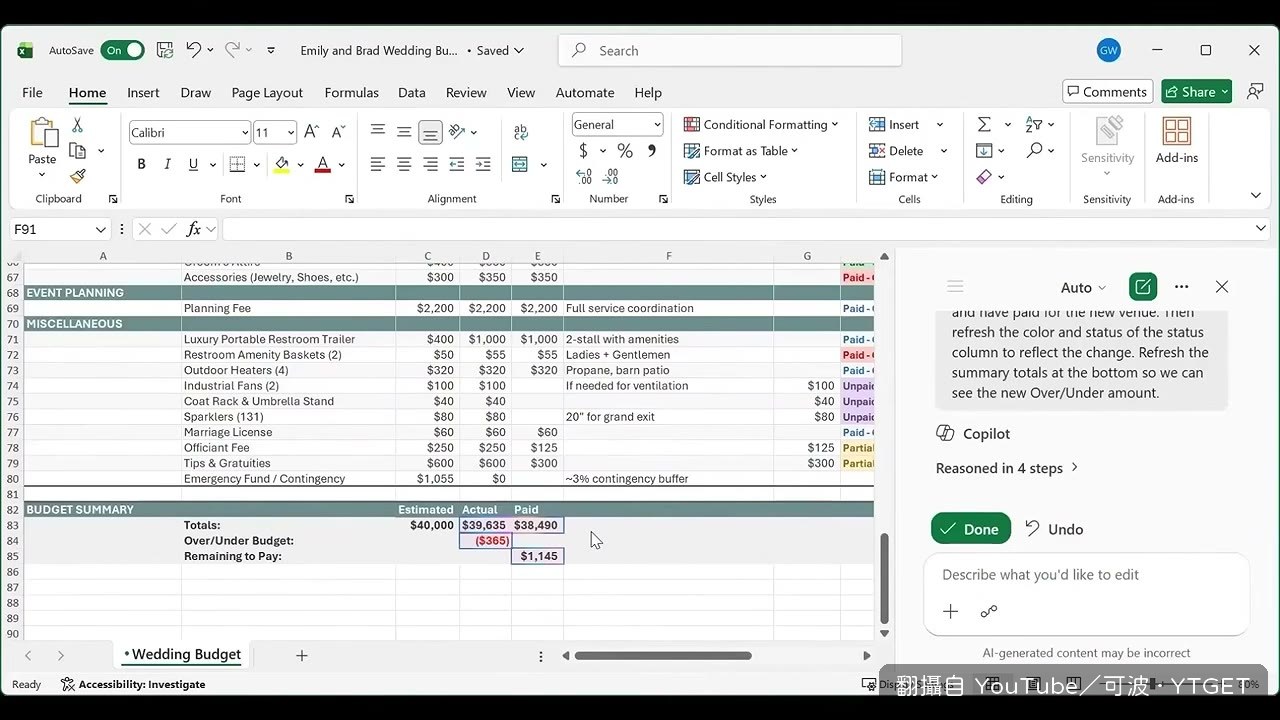Apply Accounting dollar number format
1280x720 pixels.
tap(583, 151)
